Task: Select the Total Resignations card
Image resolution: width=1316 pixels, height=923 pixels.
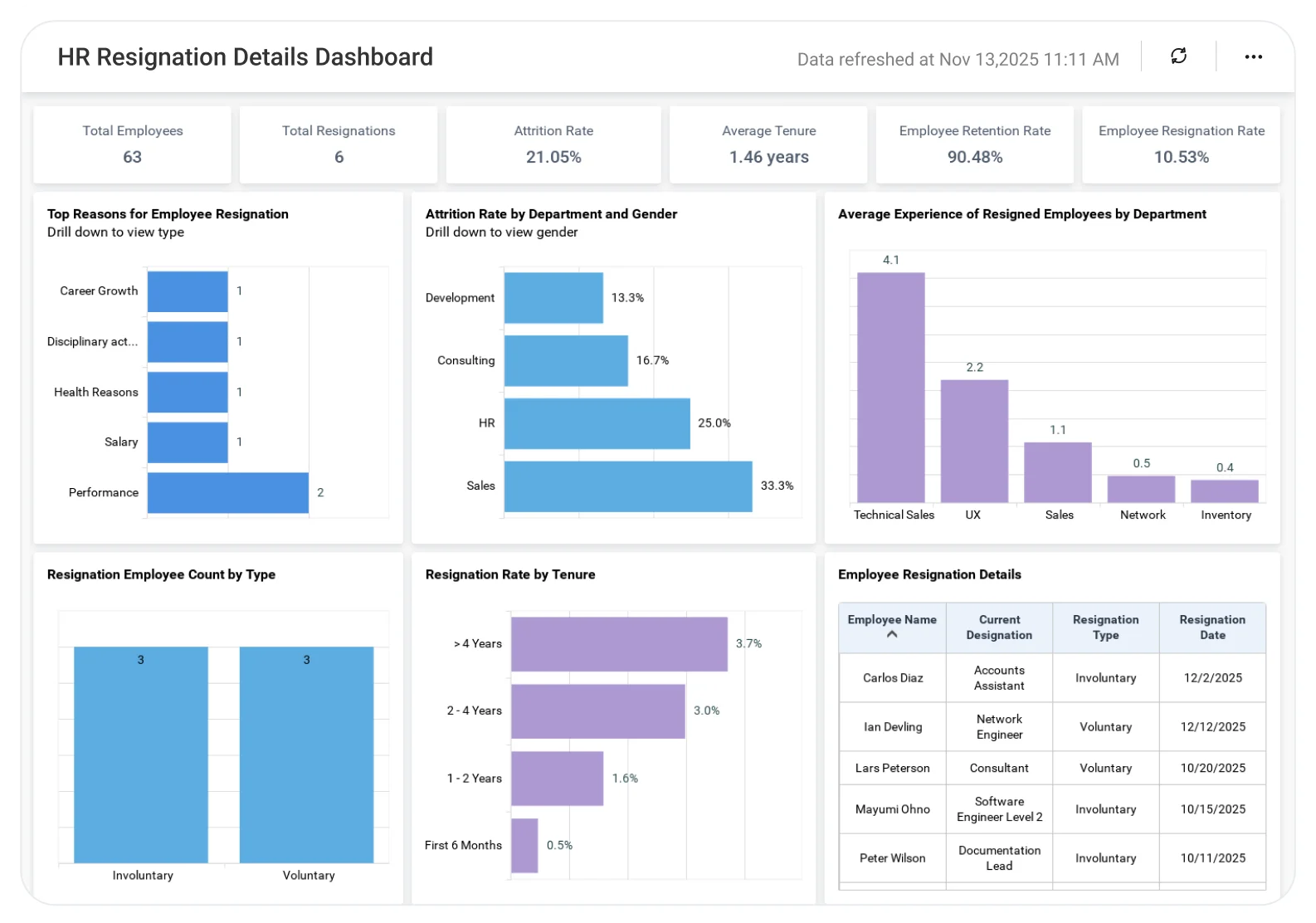Action: click(339, 144)
